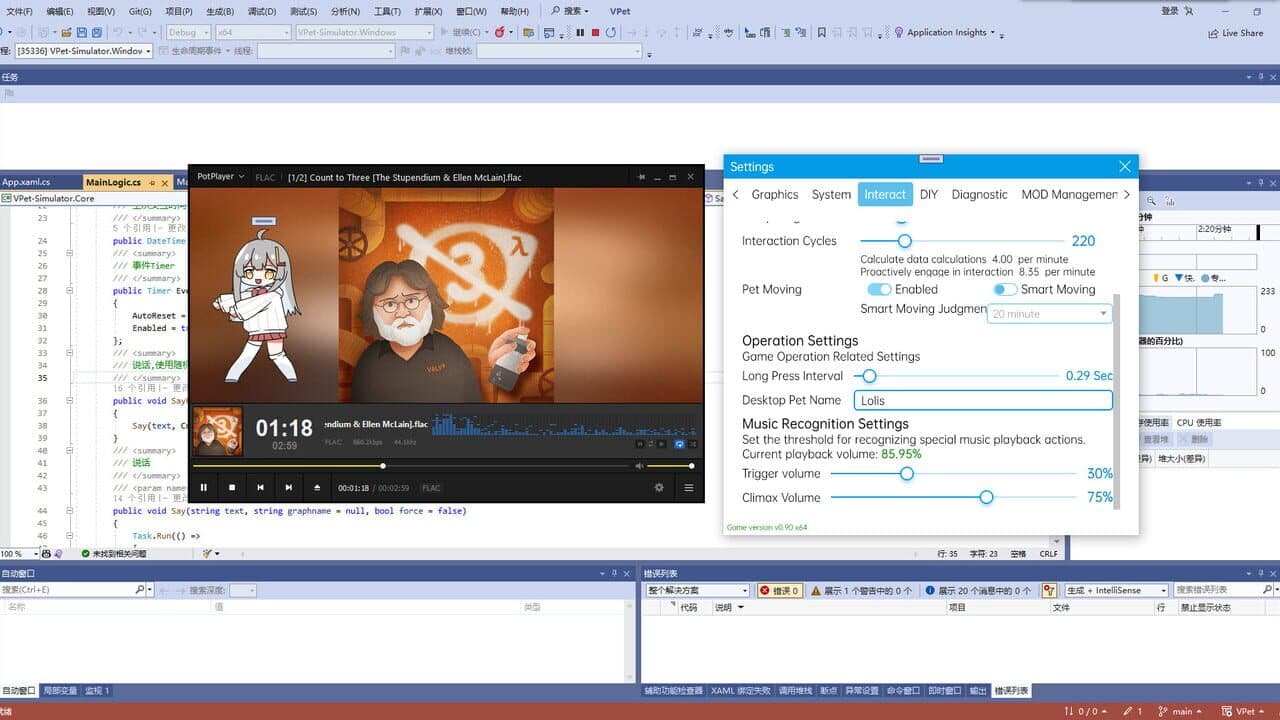Open PotPlayer settings gear
Screen dimensions: 1280x720
click(x=659, y=488)
